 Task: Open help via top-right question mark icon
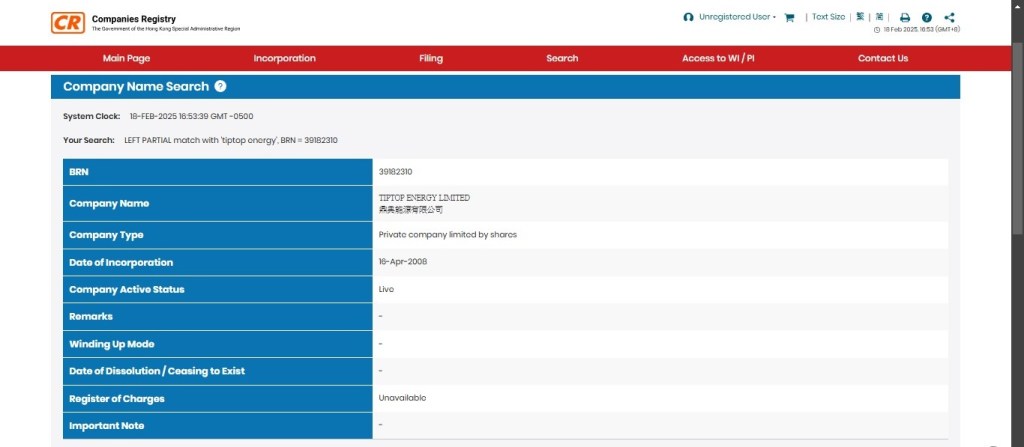(927, 17)
